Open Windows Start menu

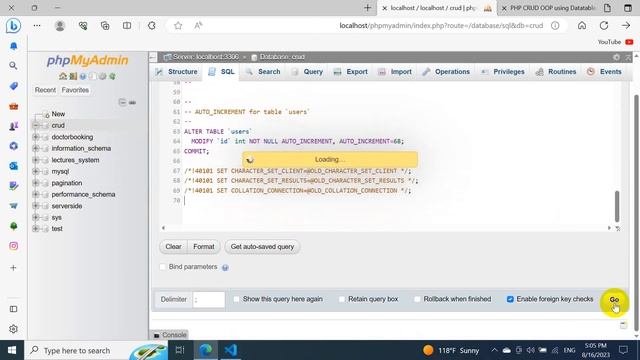click(x=12, y=350)
